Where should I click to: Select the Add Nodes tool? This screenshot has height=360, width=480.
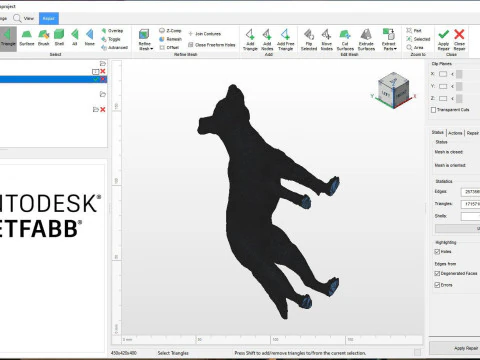click(x=267, y=40)
